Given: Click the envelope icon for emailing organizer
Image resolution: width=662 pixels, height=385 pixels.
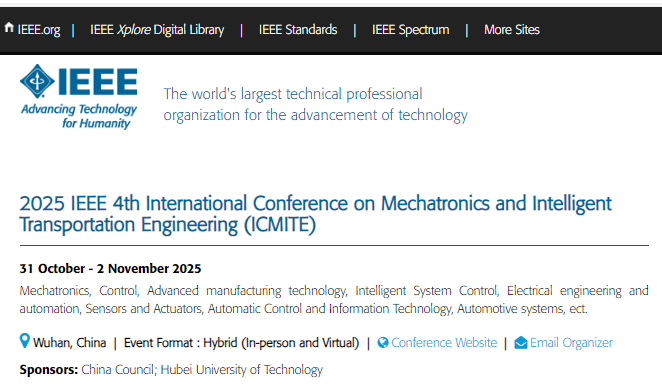Looking at the screenshot, I should [521, 343].
